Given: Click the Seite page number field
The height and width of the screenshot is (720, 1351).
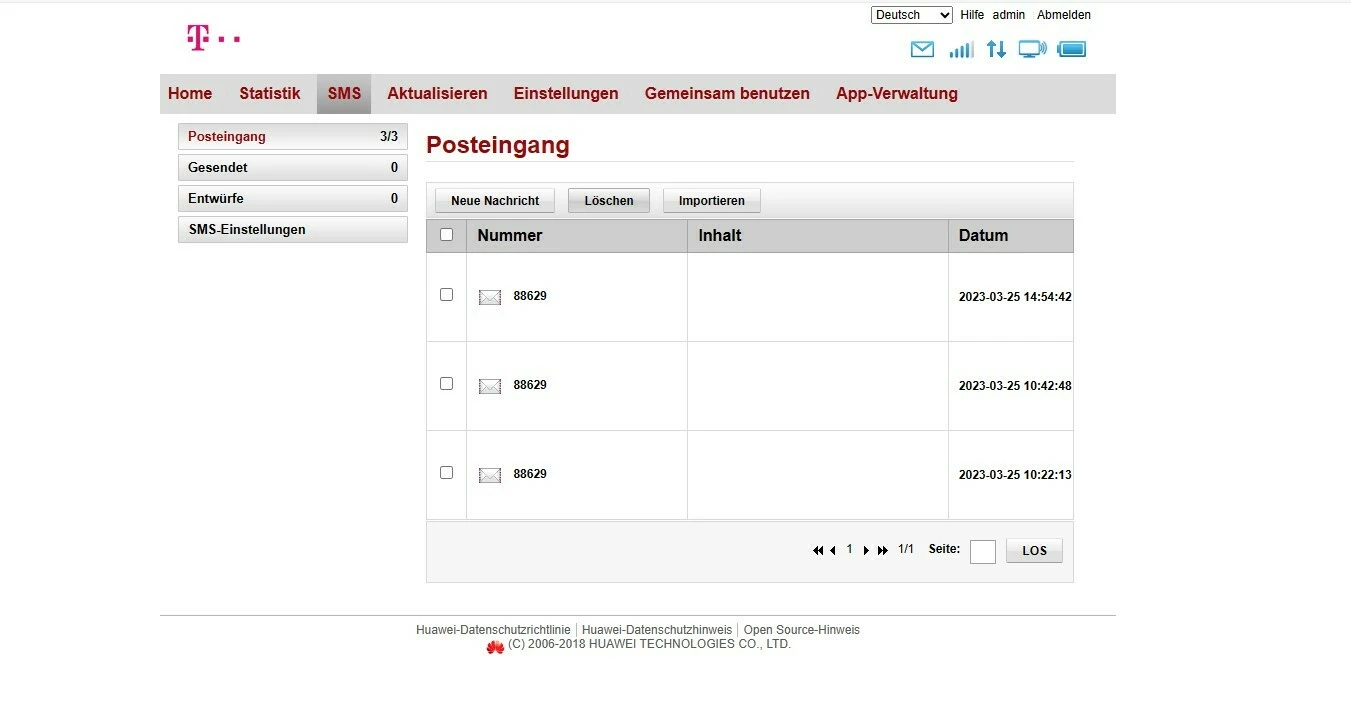Looking at the screenshot, I should tap(983, 552).
